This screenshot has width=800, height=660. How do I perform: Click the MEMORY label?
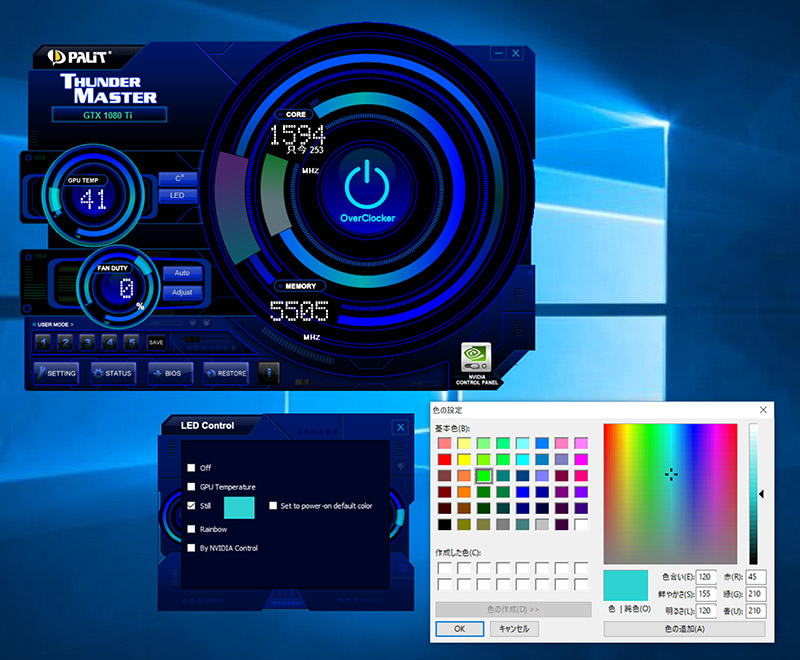pyautogui.click(x=301, y=286)
